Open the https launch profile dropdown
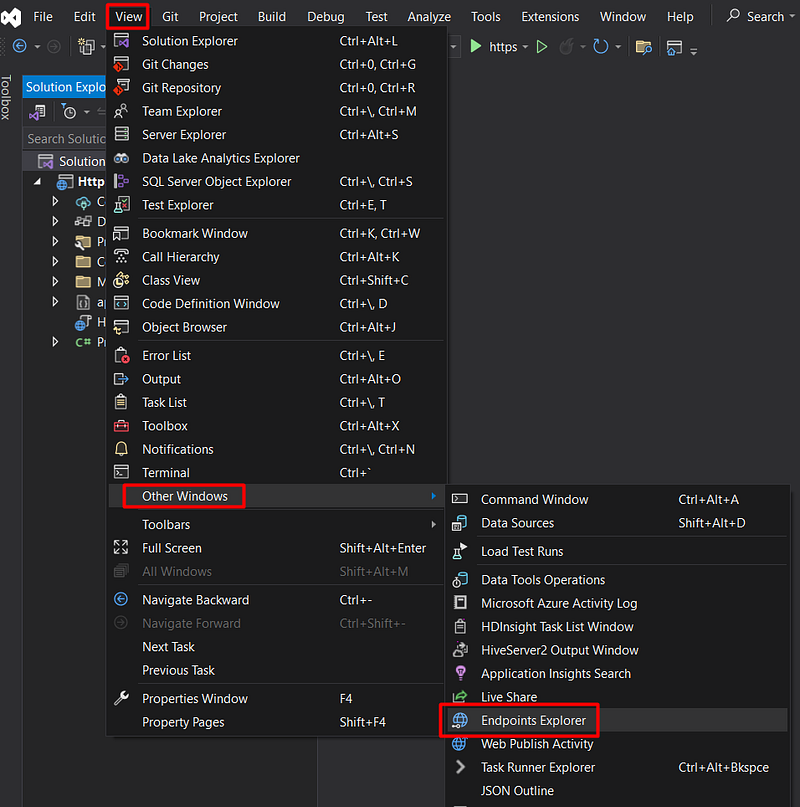800x807 pixels. coord(525,47)
